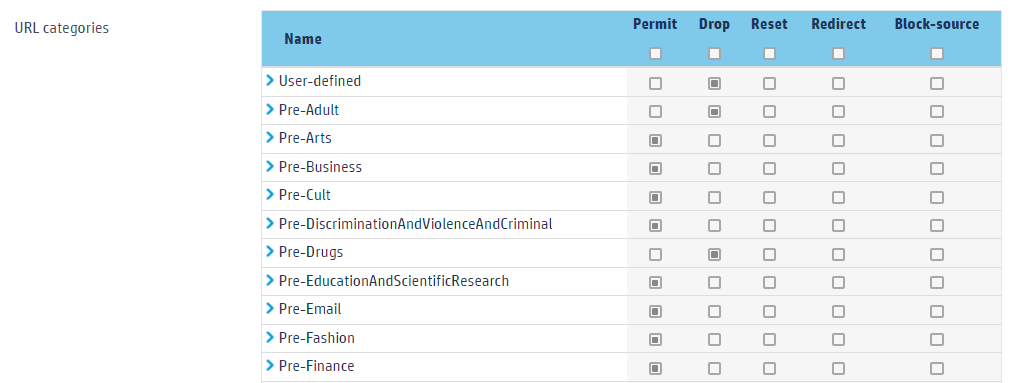Check the header Reset select-all checkbox

coord(769,53)
